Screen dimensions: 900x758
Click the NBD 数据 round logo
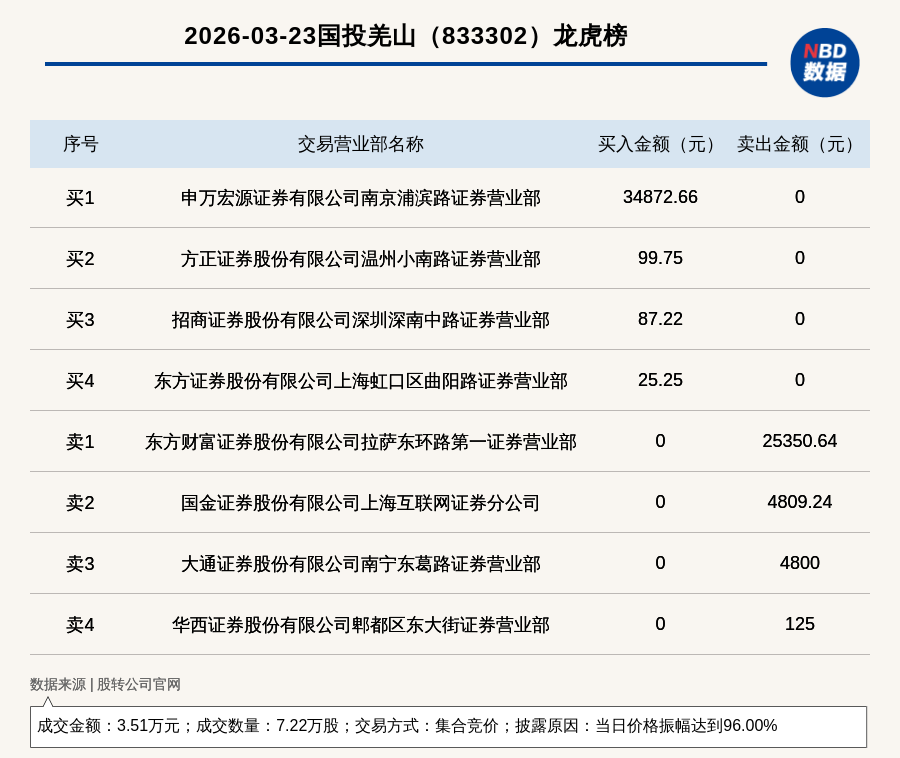click(x=824, y=62)
